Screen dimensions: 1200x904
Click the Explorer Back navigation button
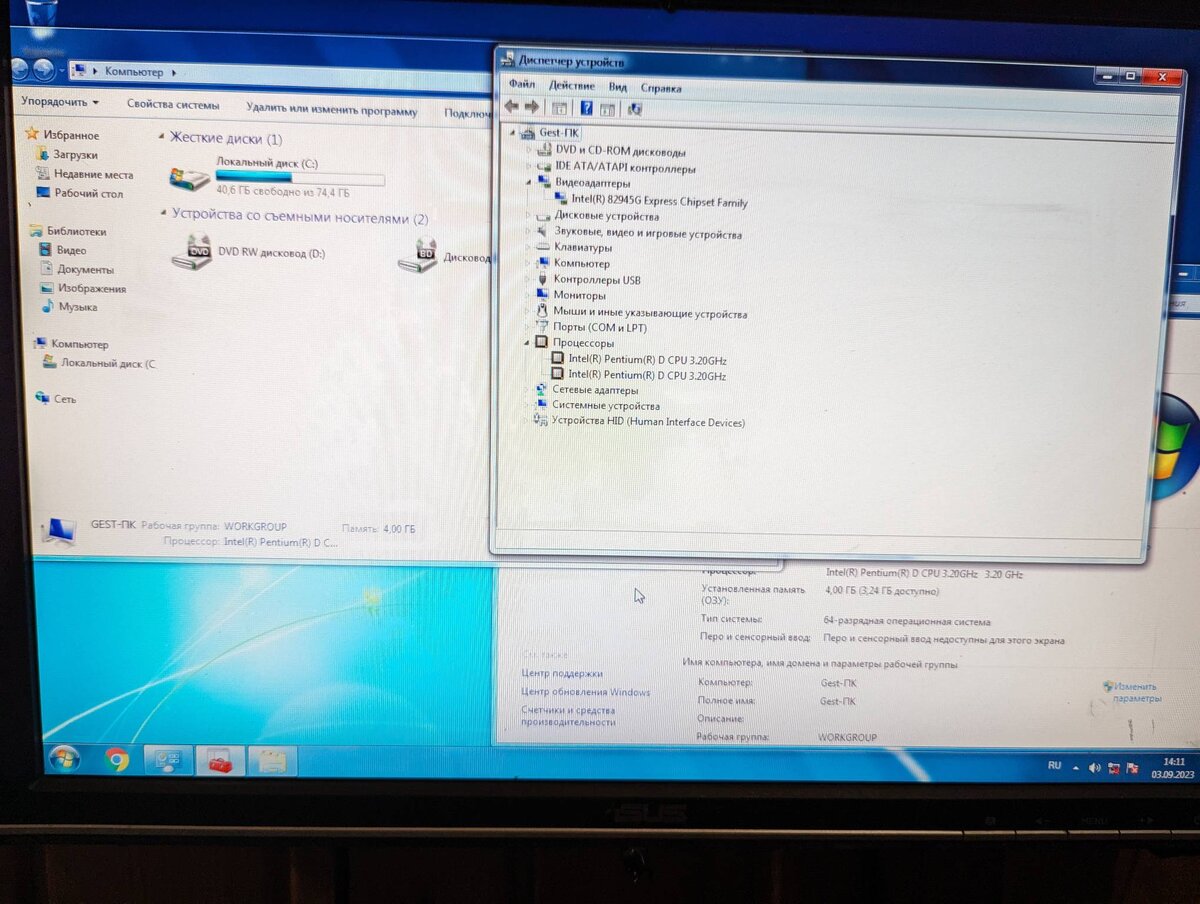tap(20, 69)
